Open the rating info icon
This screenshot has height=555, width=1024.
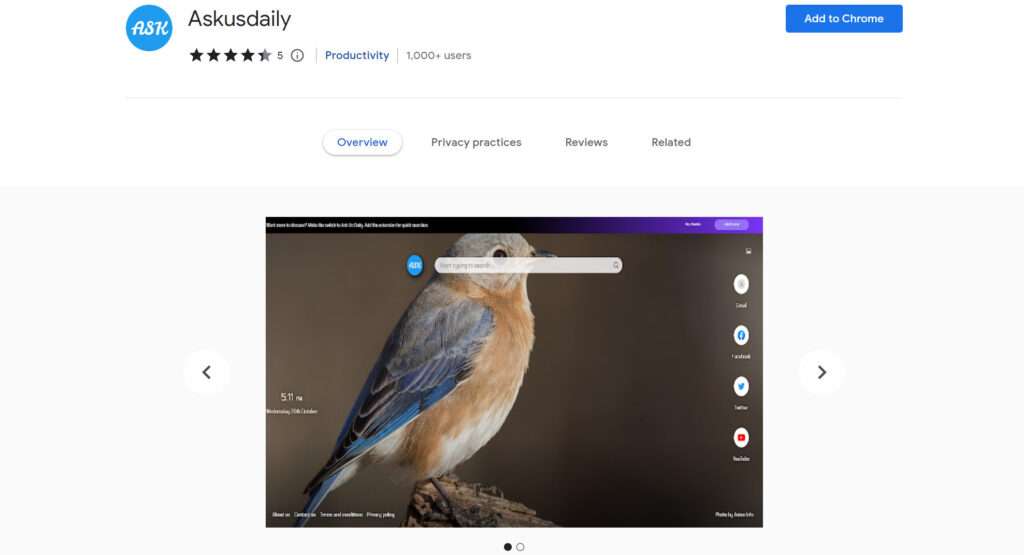pyautogui.click(x=297, y=56)
